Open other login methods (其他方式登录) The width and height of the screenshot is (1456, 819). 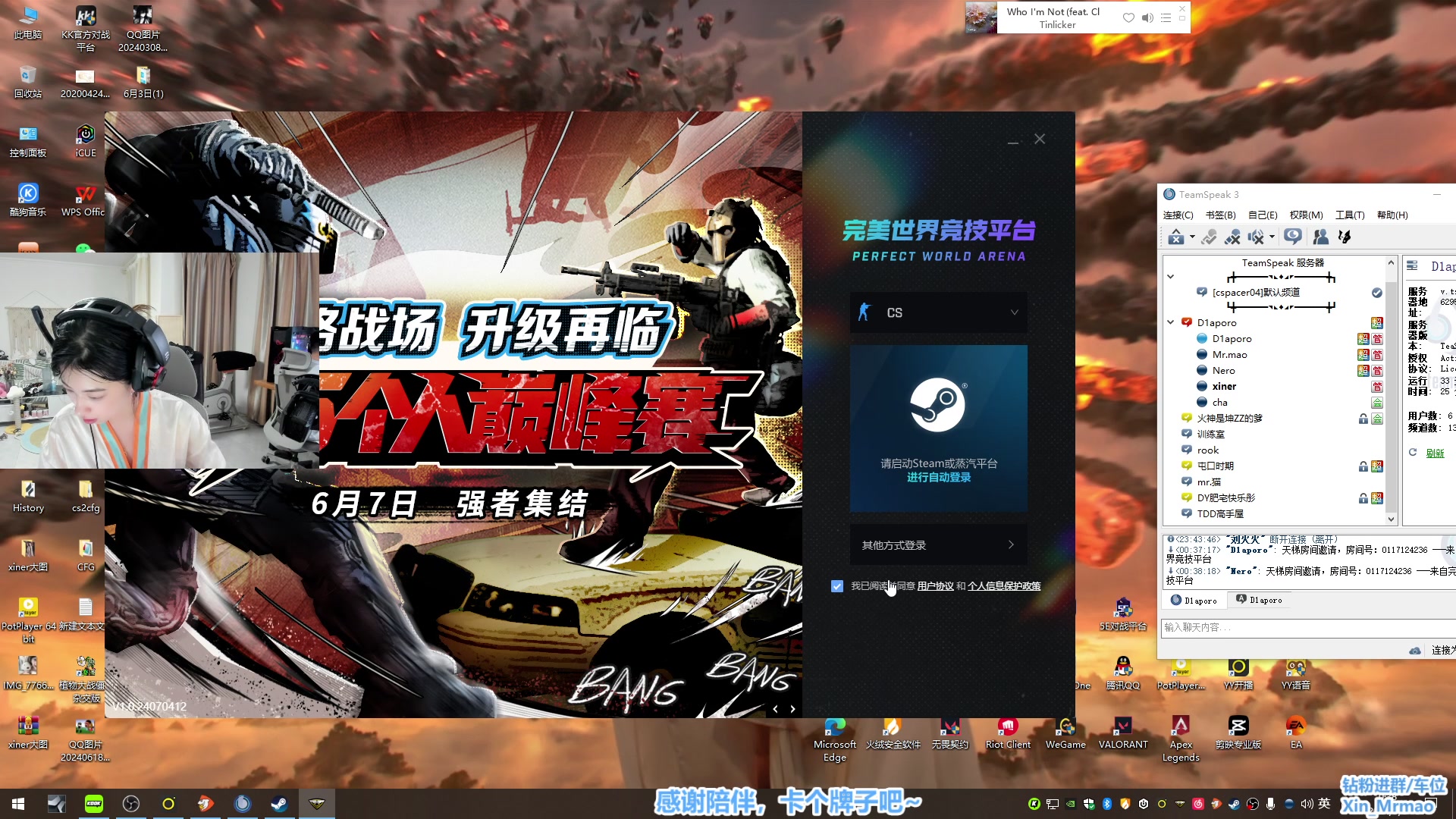(939, 544)
